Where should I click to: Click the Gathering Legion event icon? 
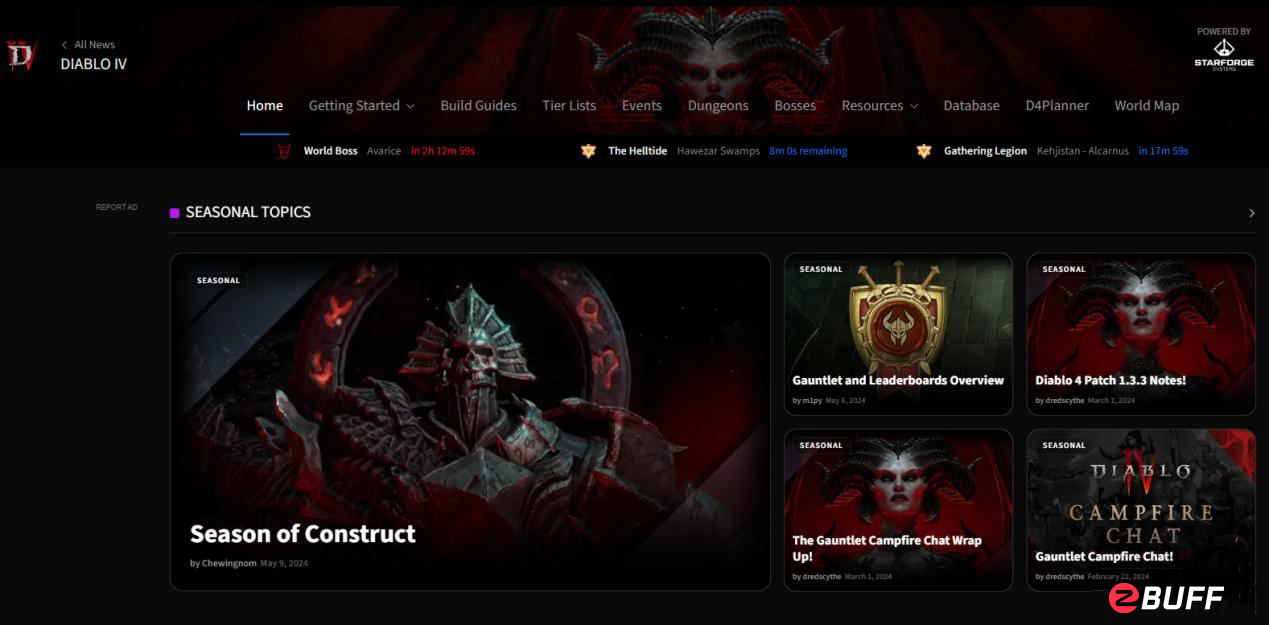pyautogui.click(x=924, y=151)
